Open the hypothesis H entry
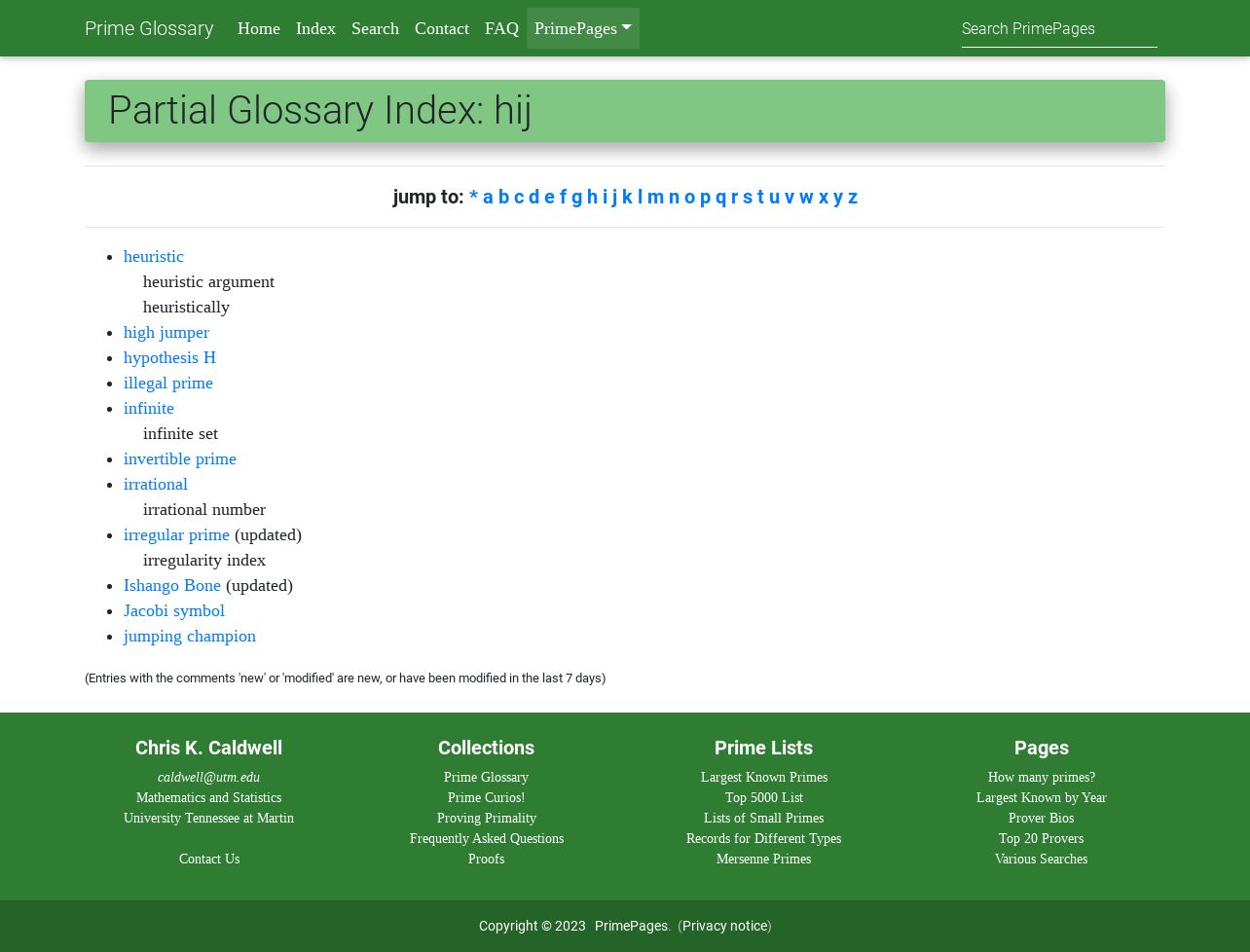 pyautogui.click(x=169, y=357)
